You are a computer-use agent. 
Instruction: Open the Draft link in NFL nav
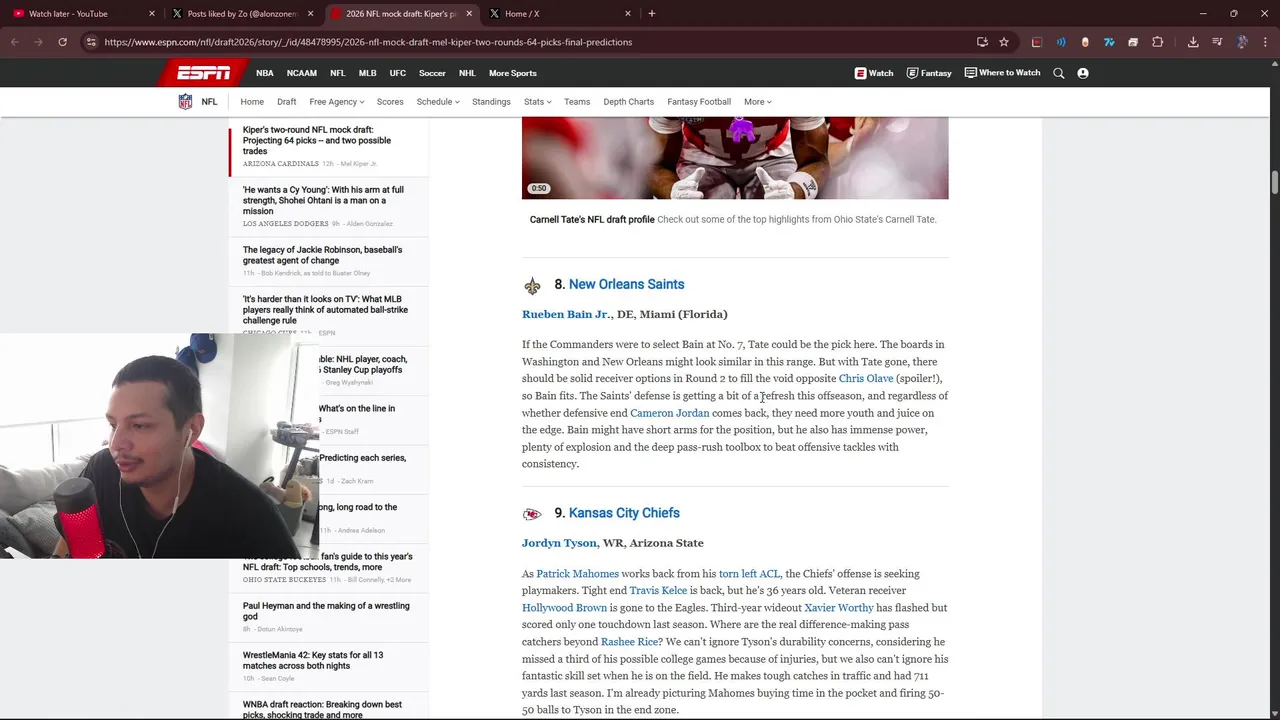click(287, 102)
